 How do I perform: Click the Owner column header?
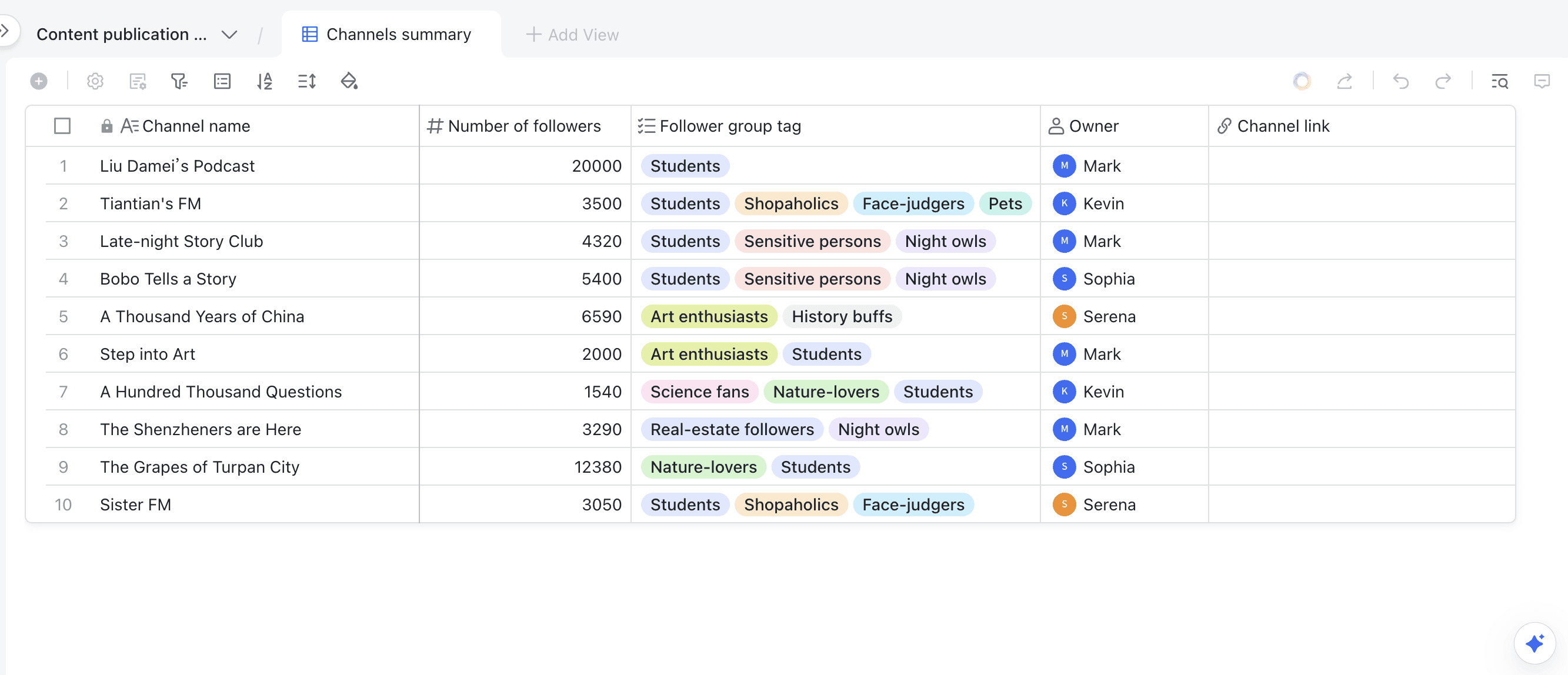pyautogui.click(x=1093, y=126)
